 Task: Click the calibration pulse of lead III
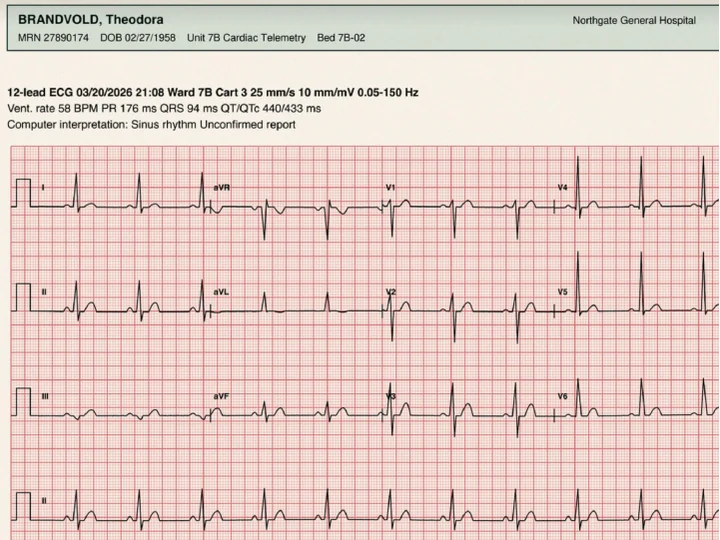coord(23,402)
